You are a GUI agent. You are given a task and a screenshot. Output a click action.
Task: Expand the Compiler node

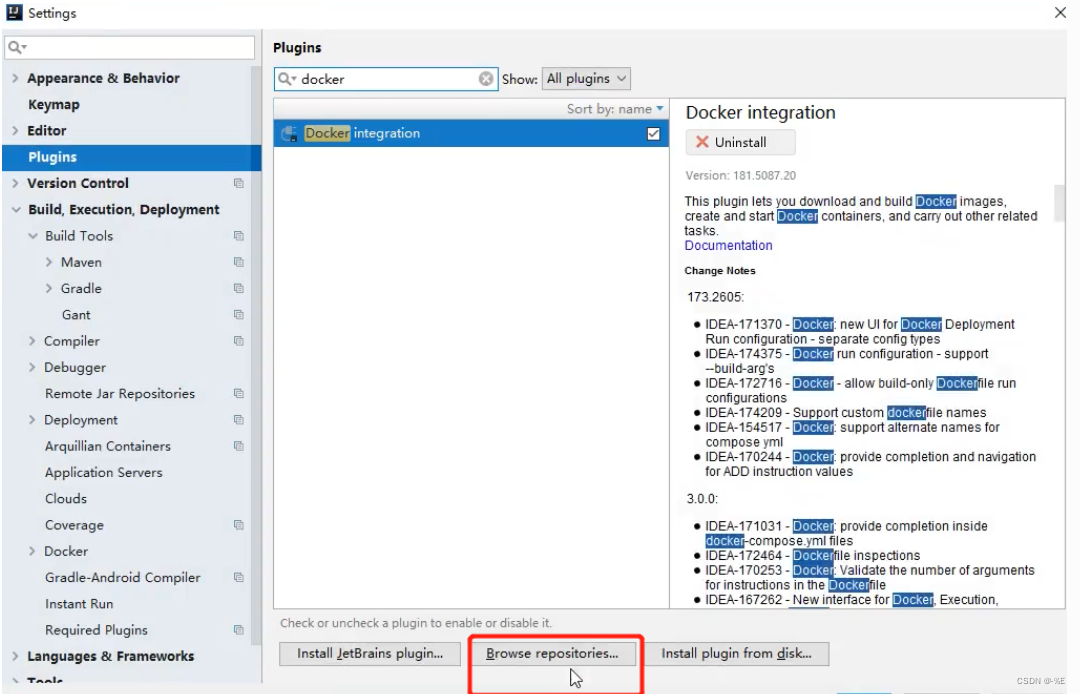pyautogui.click(x=32, y=341)
